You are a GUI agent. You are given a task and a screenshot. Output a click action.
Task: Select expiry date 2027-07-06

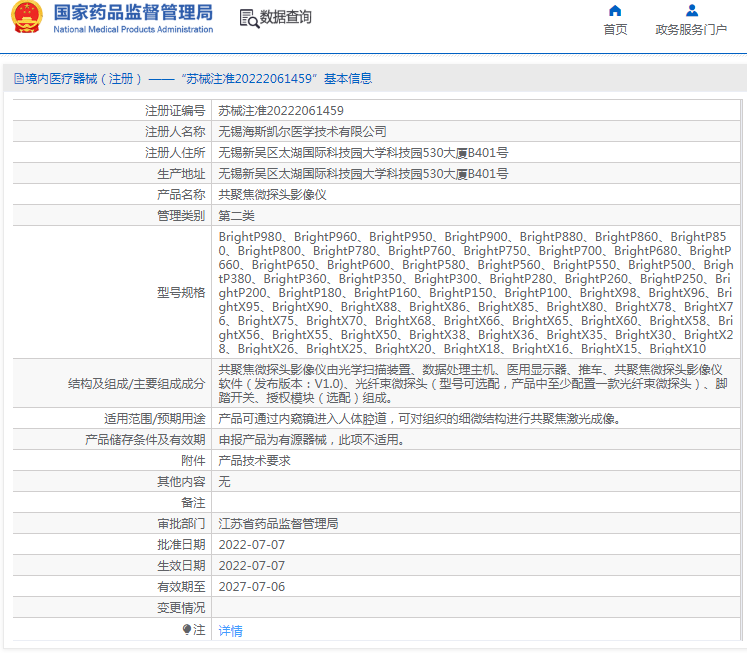tap(252, 586)
